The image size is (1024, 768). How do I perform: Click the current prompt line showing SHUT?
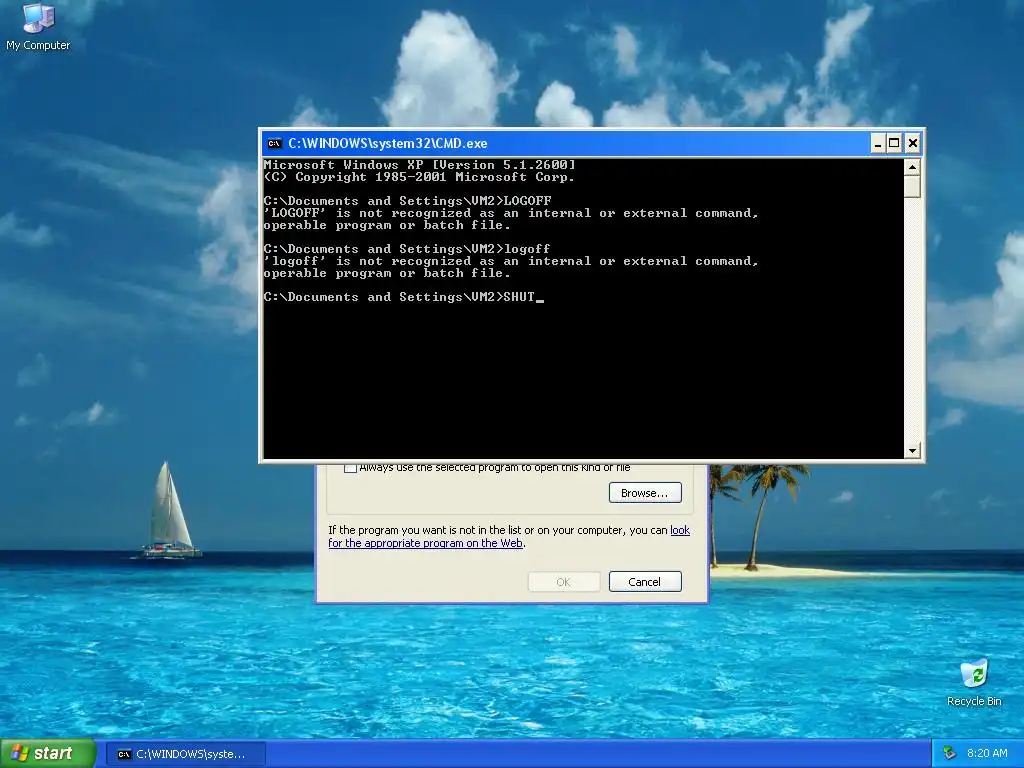(404, 297)
